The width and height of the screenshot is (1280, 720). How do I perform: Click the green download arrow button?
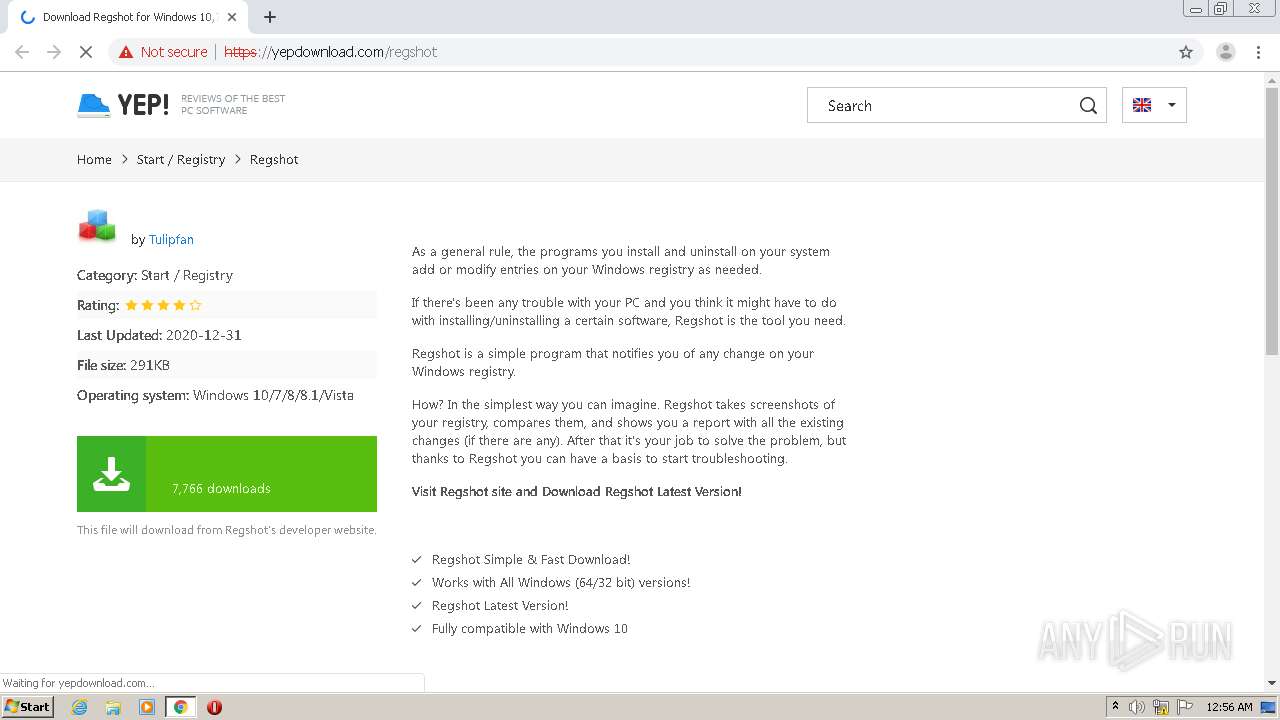[x=227, y=474]
